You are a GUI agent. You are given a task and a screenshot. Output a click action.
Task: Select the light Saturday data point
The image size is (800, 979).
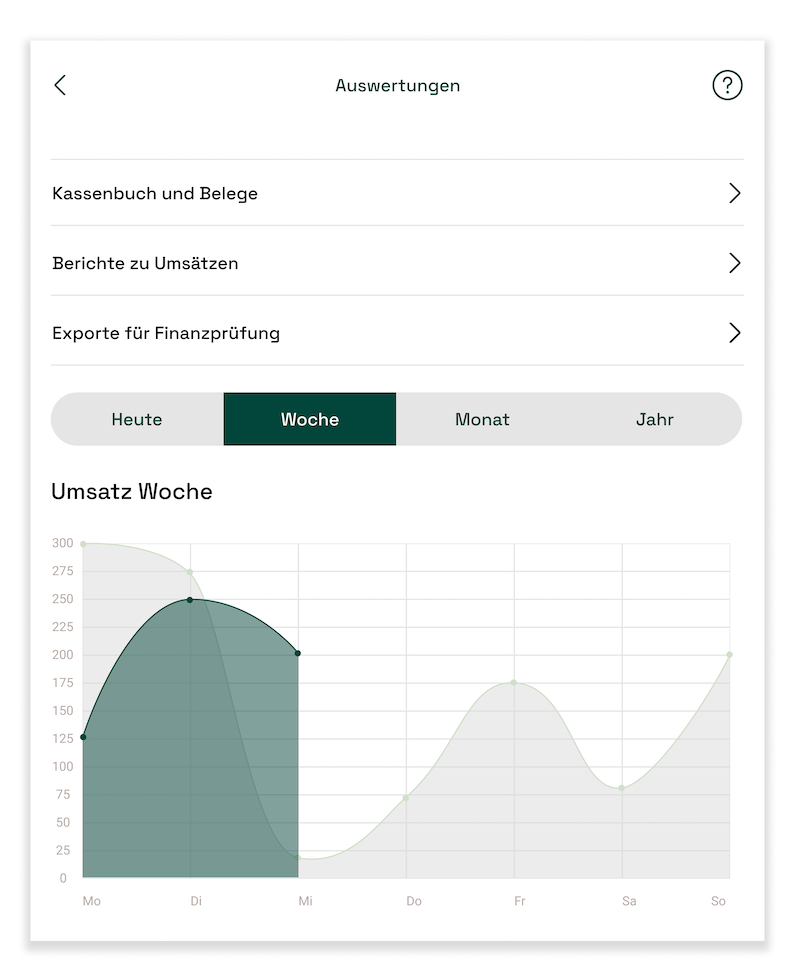click(621, 788)
